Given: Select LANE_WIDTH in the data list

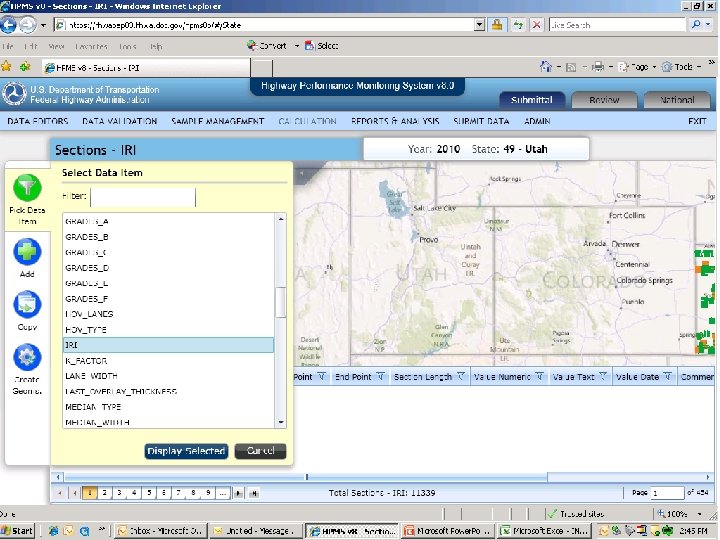Looking at the screenshot, I should (x=168, y=376).
